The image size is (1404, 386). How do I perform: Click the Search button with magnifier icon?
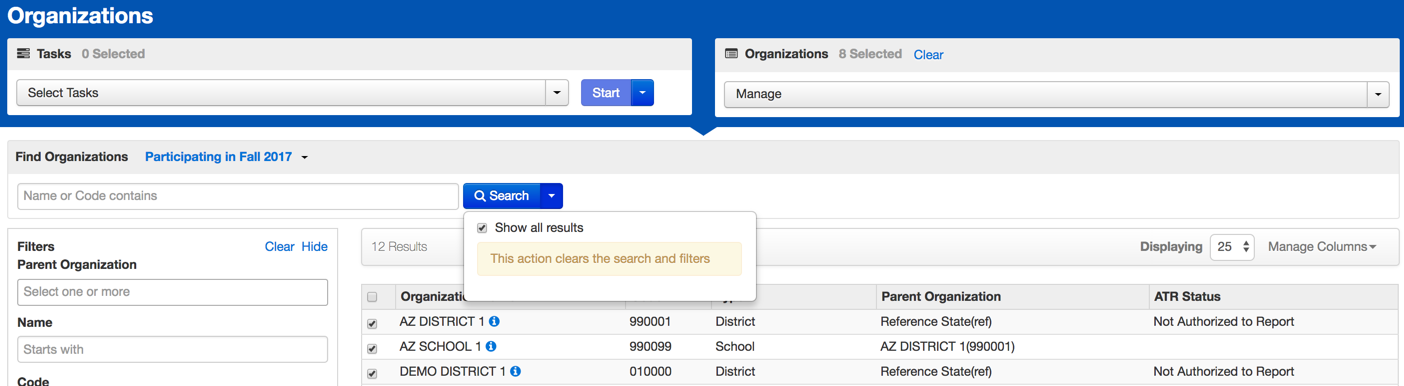(501, 196)
